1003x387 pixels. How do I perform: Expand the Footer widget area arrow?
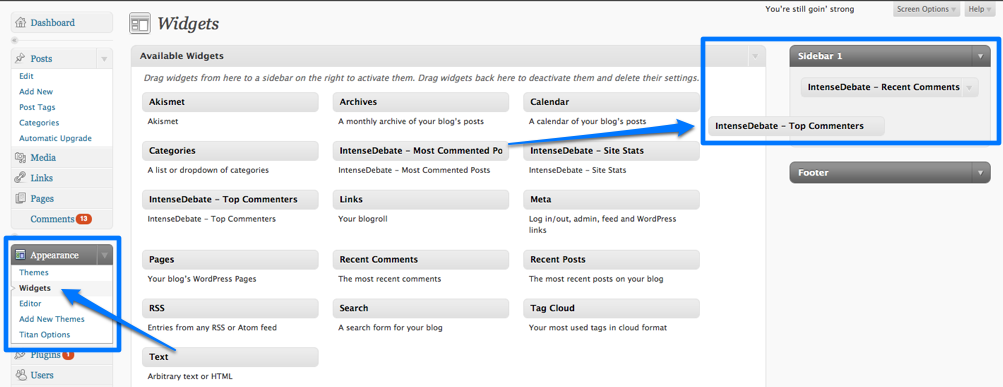(x=980, y=173)
